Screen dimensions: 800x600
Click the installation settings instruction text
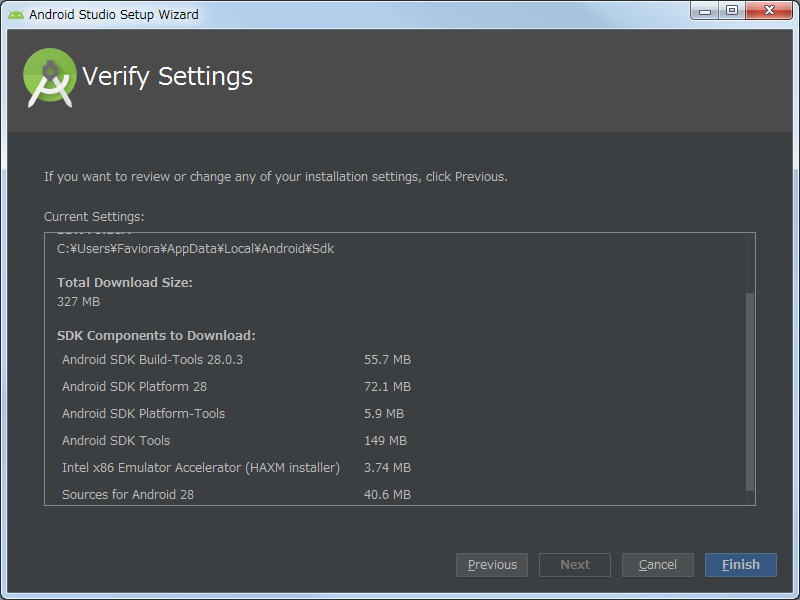[x=276, y=177]
